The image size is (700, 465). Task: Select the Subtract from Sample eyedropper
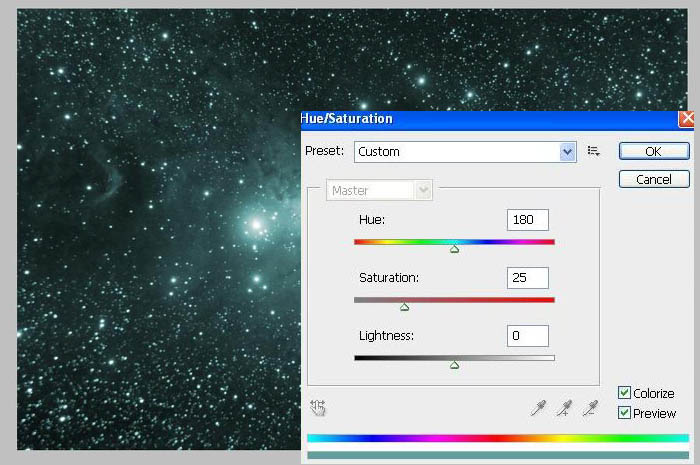point(591,408)
